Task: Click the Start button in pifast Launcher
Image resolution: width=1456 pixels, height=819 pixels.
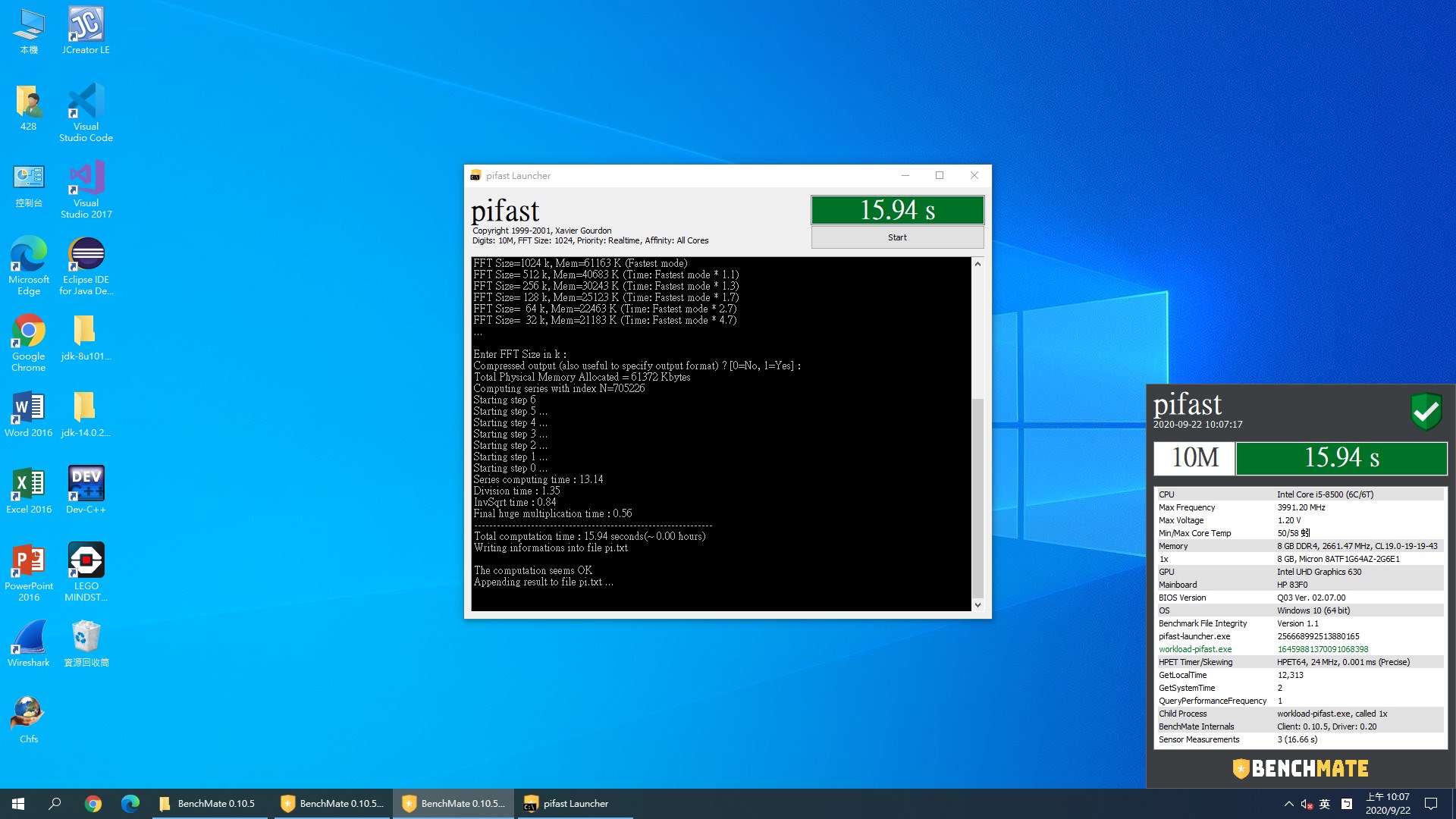Action: coord(897,237)
